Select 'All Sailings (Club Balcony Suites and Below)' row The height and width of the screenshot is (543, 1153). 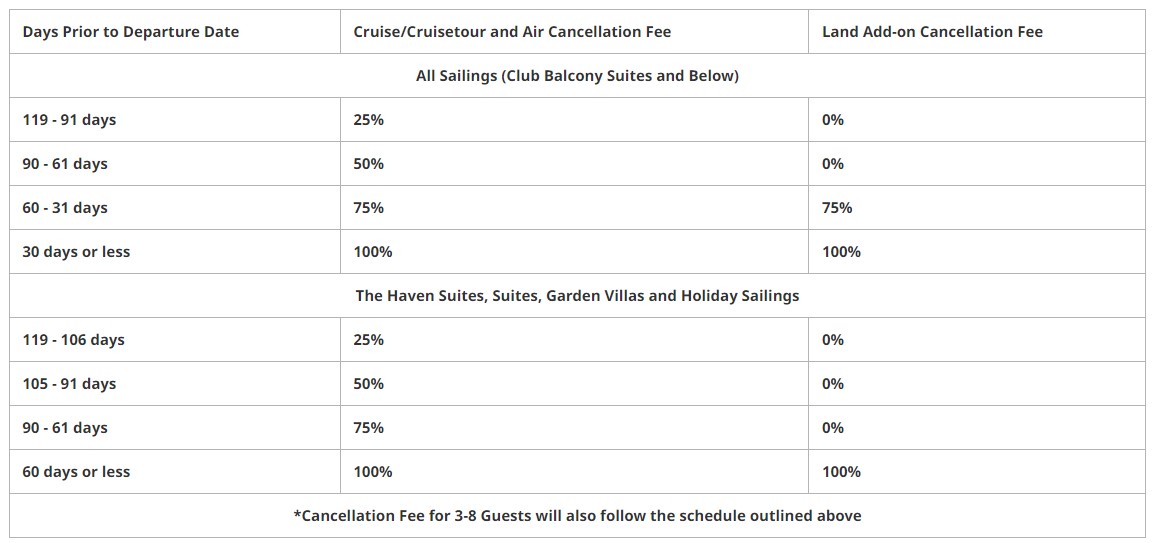coord(576,76)
